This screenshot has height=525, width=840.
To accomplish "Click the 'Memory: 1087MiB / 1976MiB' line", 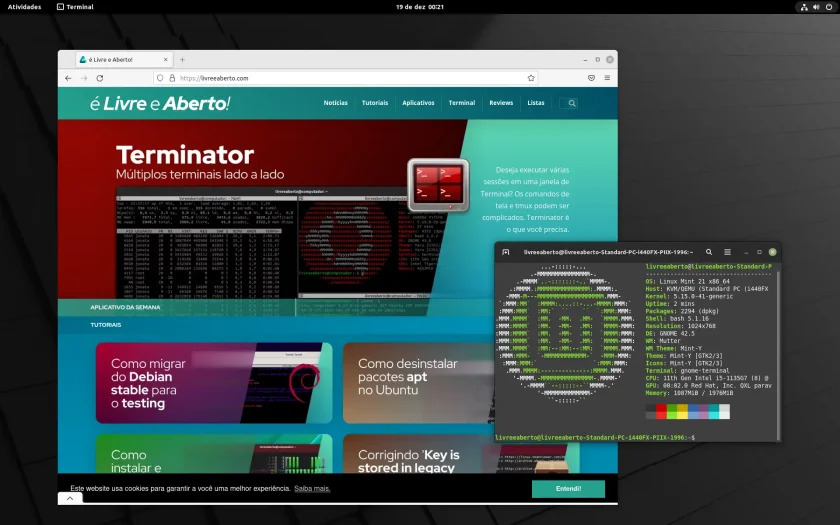I will coord(689,393).
